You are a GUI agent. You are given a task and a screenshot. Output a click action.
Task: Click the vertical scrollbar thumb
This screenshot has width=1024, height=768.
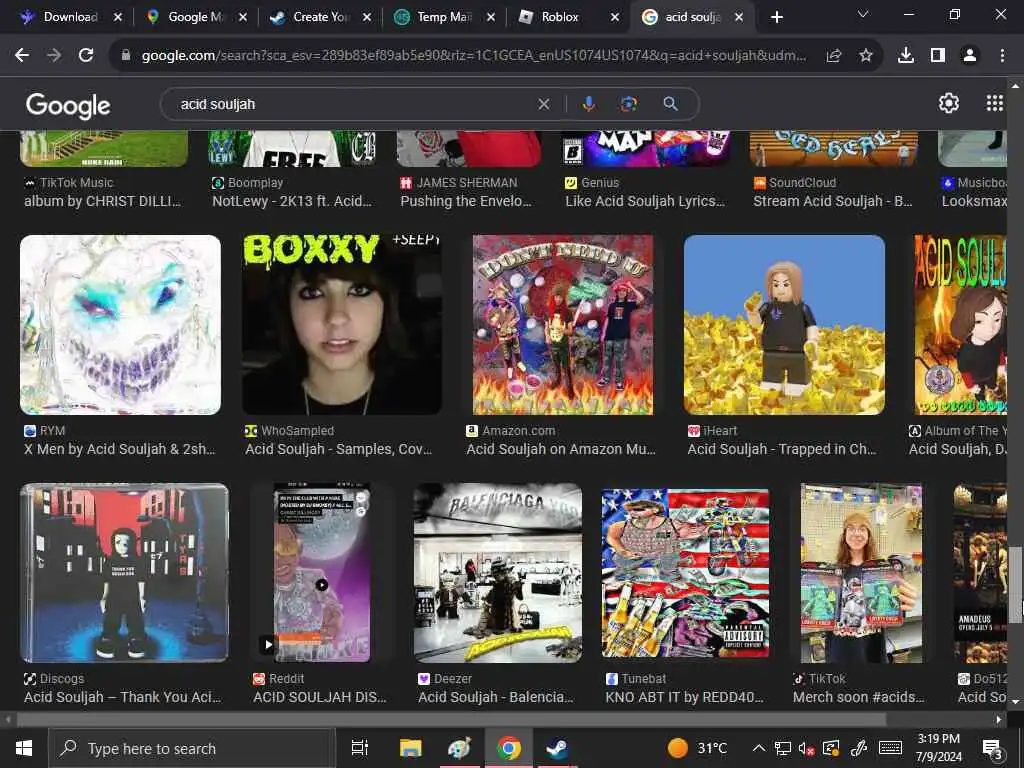click(x=1015, y=584)
